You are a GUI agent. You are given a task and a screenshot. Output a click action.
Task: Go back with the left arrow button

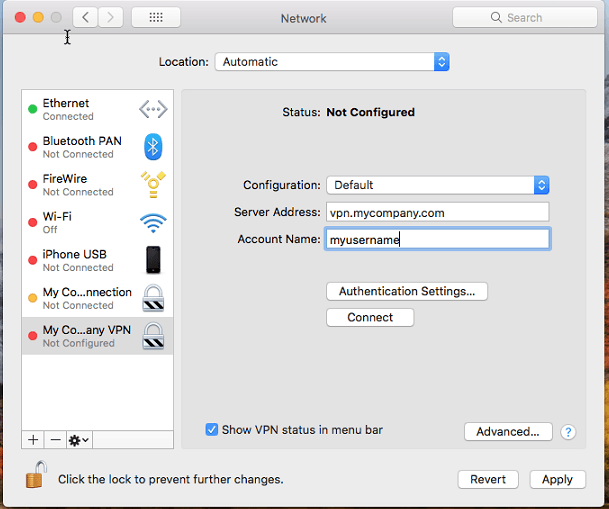85,17
